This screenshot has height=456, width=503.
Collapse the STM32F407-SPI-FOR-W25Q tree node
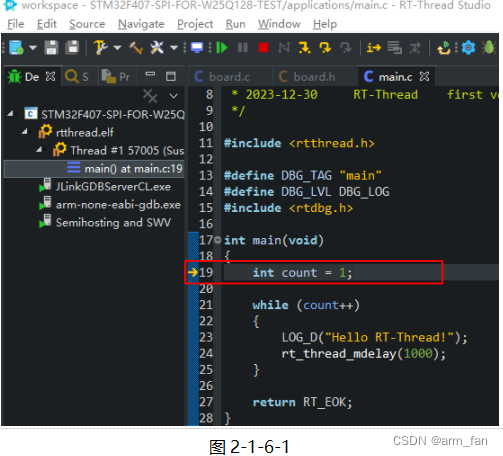pos(10,114)
